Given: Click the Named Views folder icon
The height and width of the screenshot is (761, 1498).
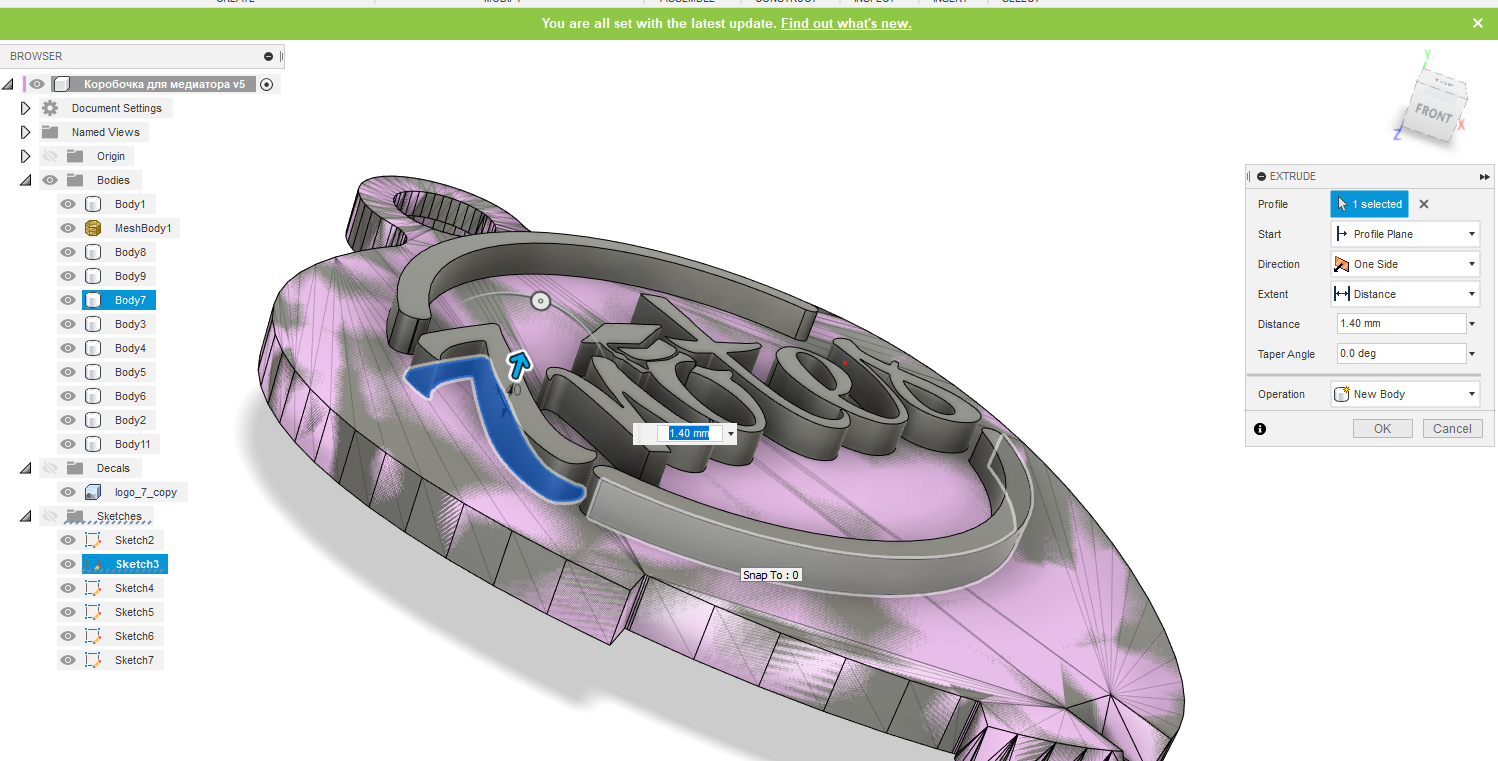Looking at the screenshot, I should pos(50,132).
